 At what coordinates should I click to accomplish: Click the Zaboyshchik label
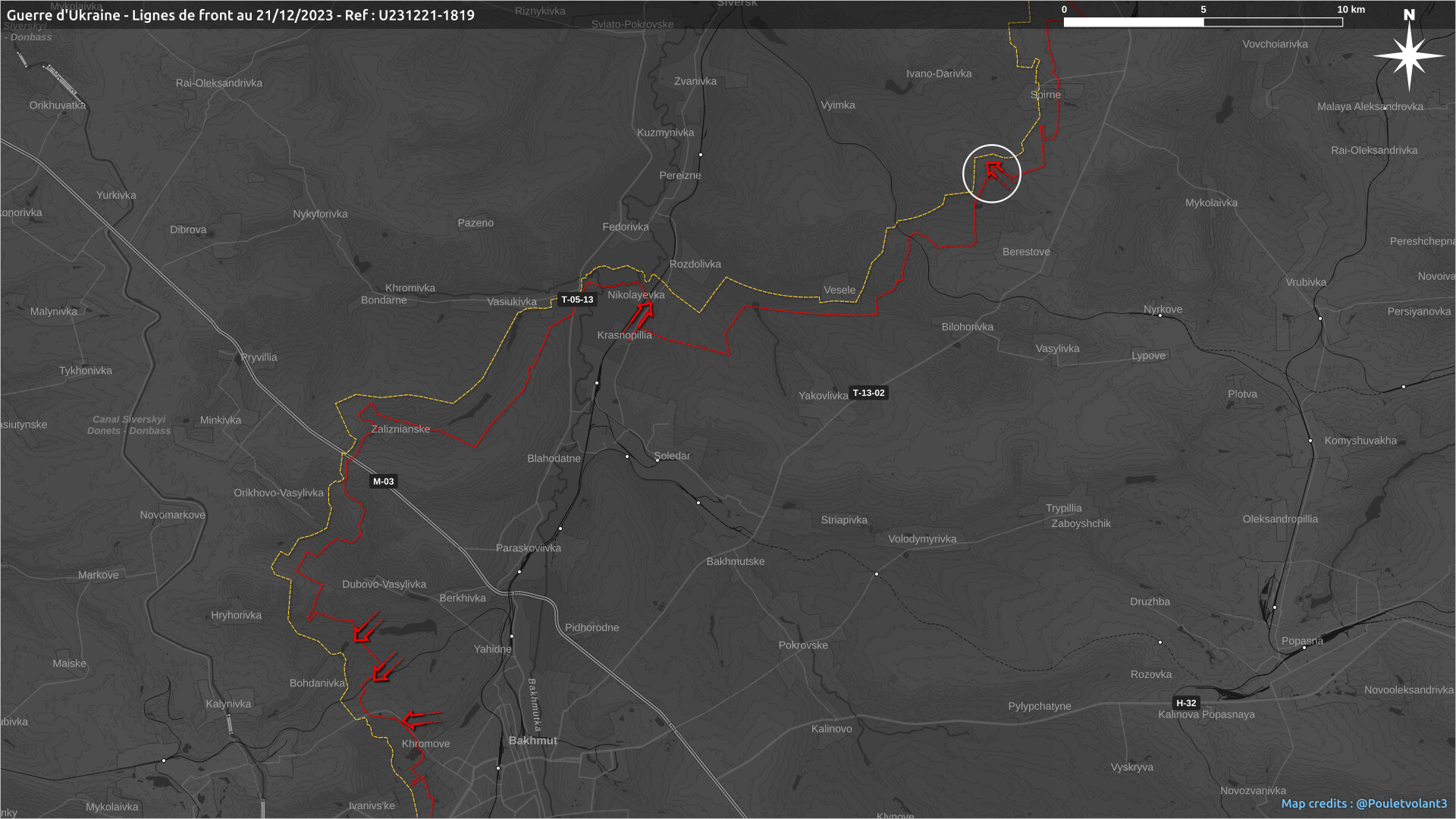coord(1081,524)
